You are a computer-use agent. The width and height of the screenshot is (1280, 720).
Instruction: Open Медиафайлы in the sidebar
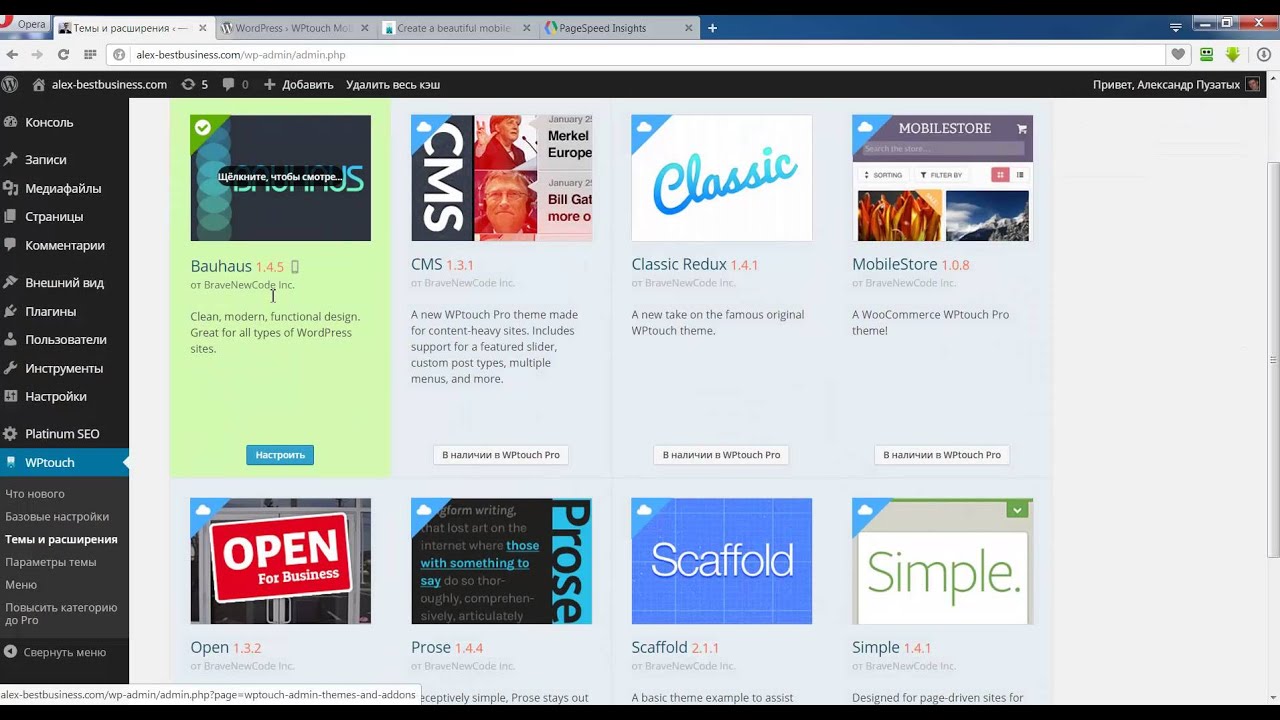click(x=64, y=188)
